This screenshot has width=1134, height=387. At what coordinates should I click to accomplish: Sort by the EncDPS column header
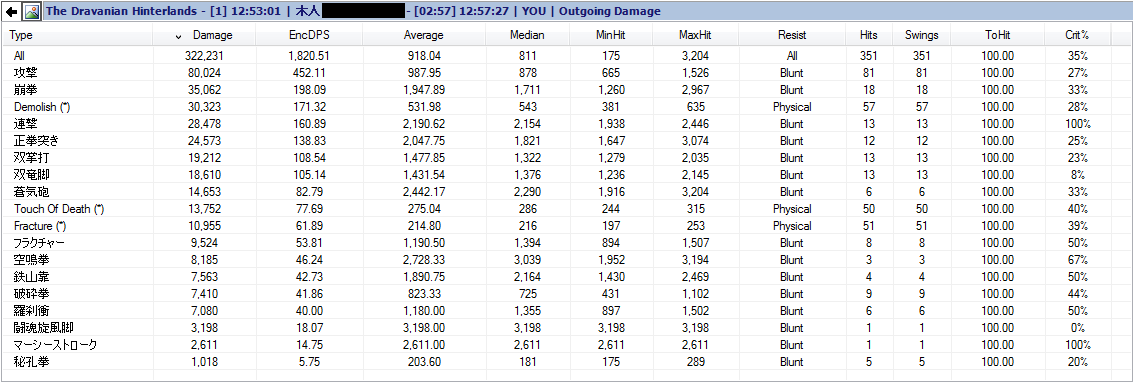click(309, 35)
